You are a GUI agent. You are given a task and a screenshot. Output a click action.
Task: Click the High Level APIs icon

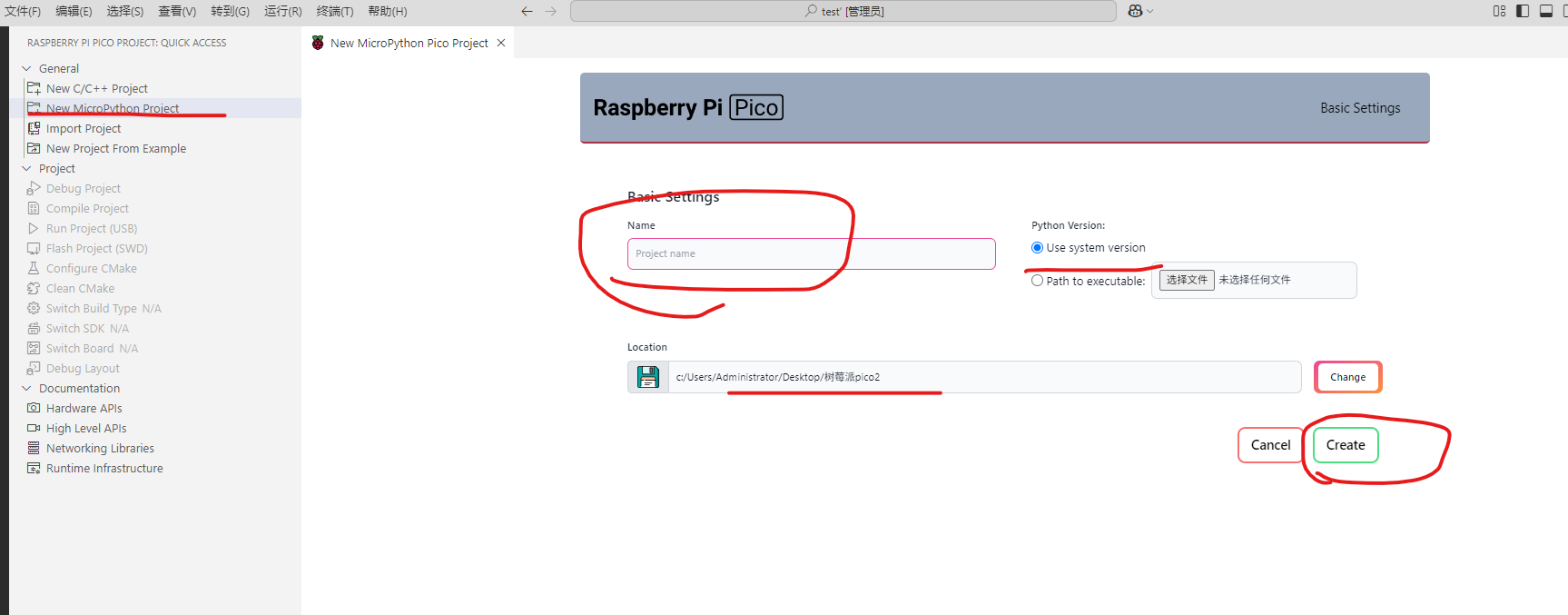point(34,428)
